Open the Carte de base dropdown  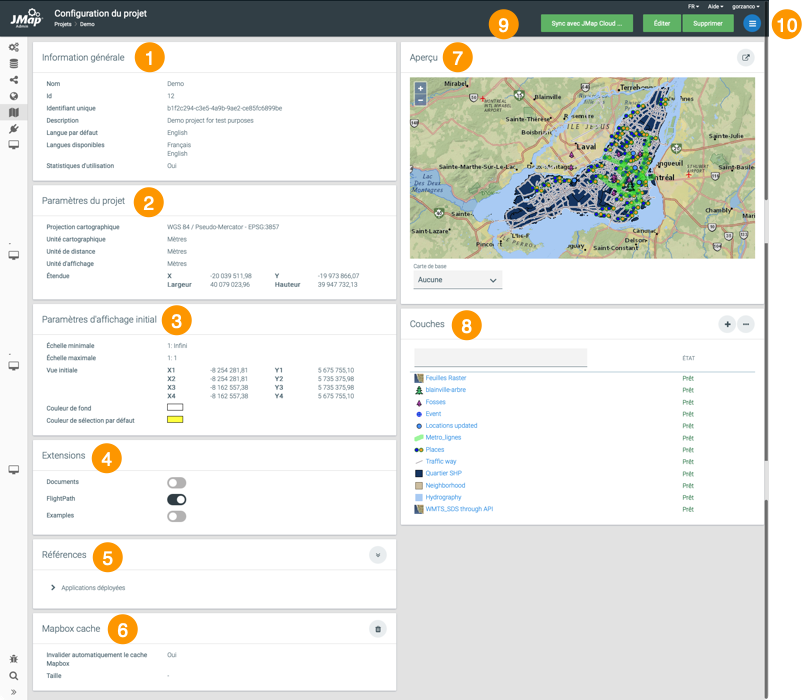tap(457, 281)
